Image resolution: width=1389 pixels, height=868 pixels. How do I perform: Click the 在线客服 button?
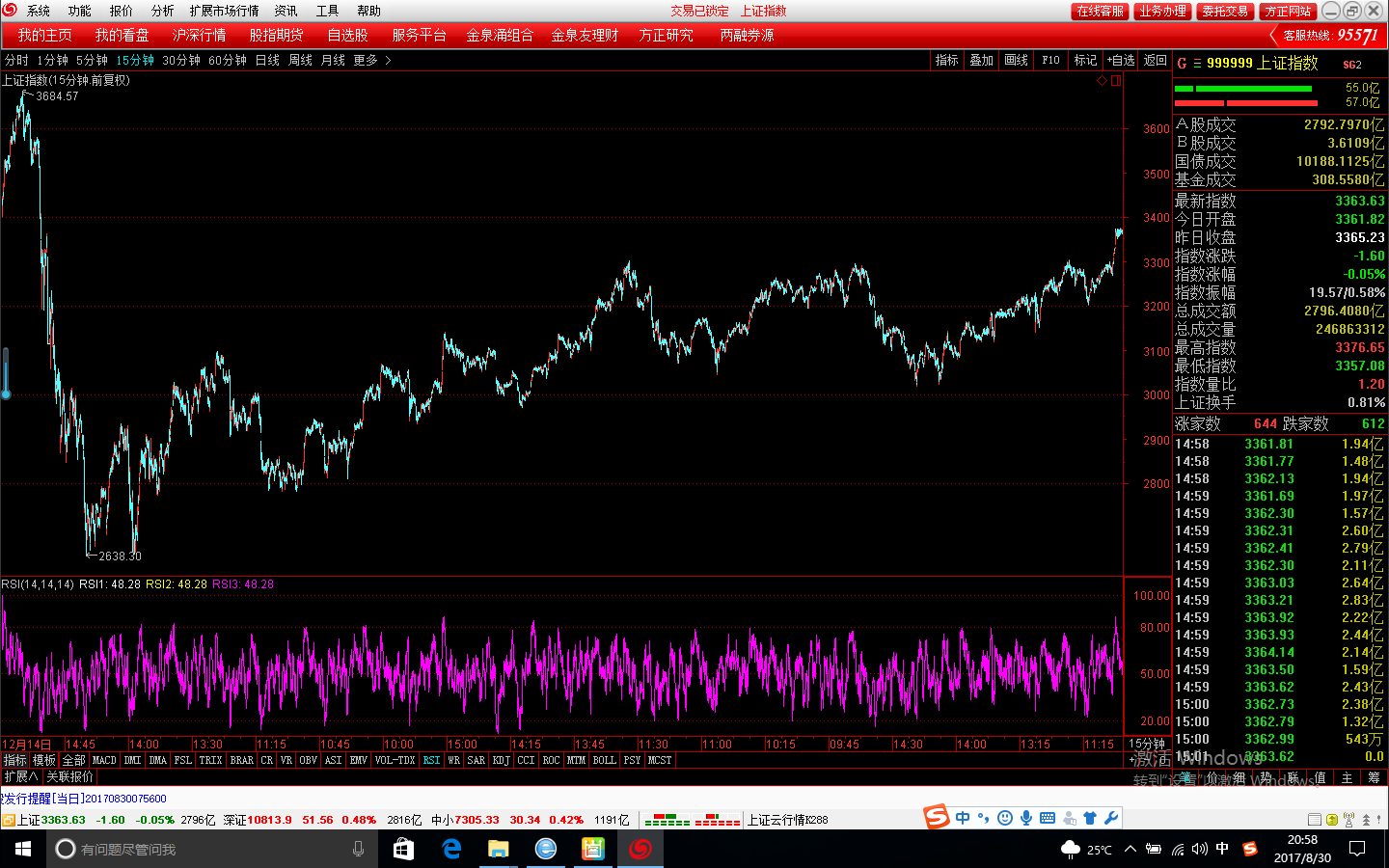pyautogui.click(x=1100, y=11)
